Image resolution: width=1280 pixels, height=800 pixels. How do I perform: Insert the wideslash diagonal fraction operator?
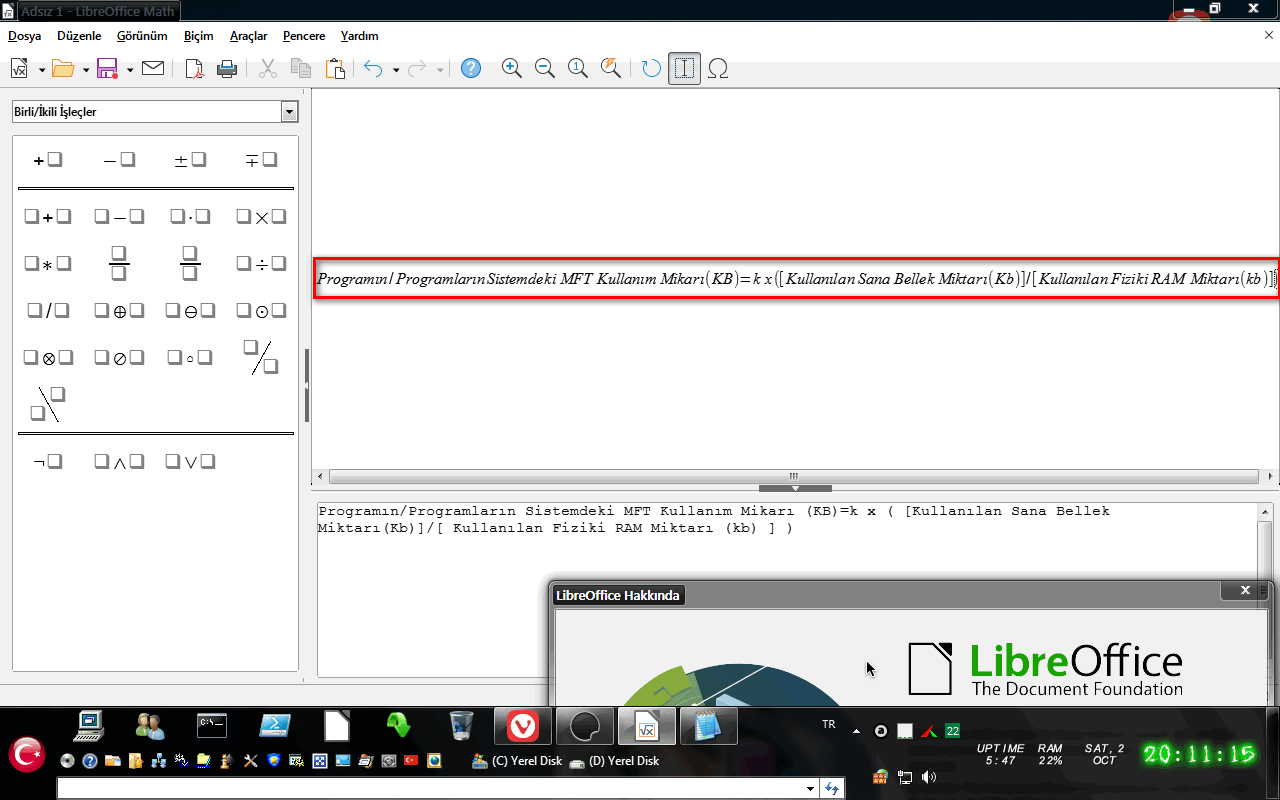[x=261, y=357]
